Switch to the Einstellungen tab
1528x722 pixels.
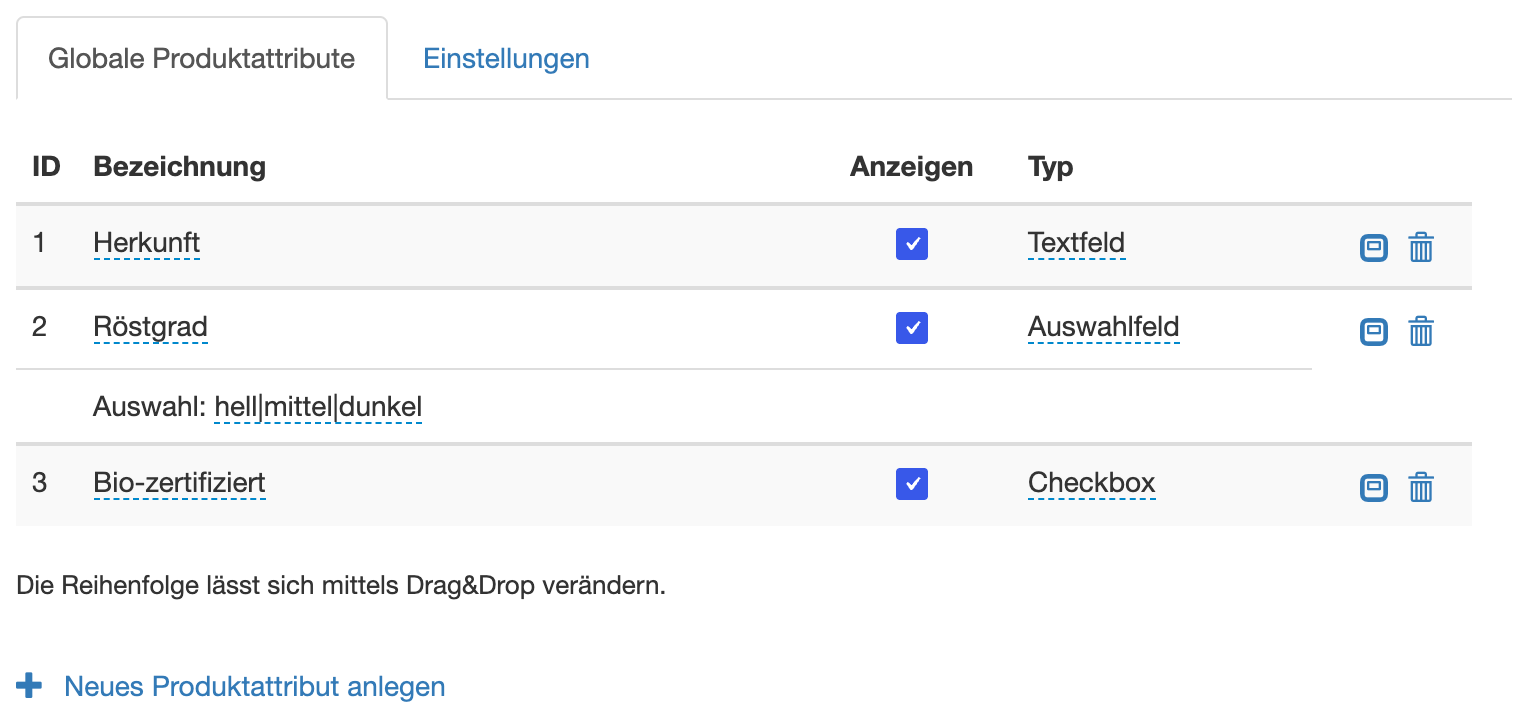pyautogui.click(x=506, y=58)
